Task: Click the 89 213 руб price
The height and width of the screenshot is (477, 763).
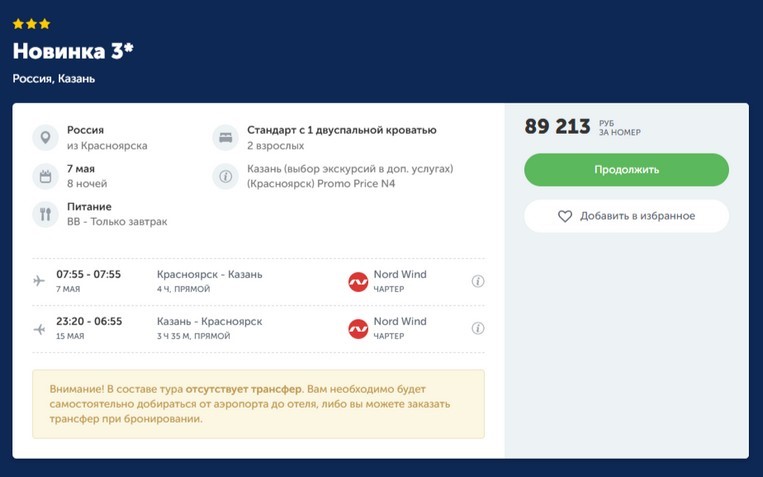Action: (582, 127)
